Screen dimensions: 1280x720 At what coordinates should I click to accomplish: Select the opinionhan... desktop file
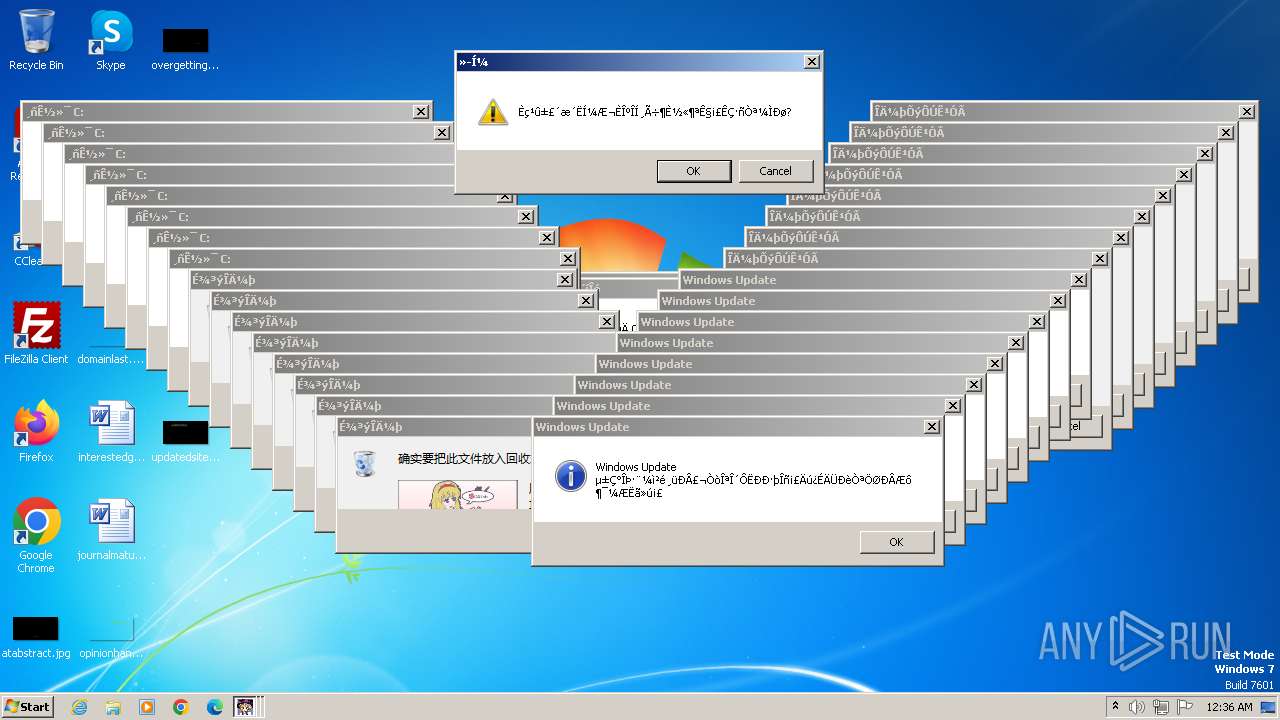pyautogui.click(x=111, y=637)
